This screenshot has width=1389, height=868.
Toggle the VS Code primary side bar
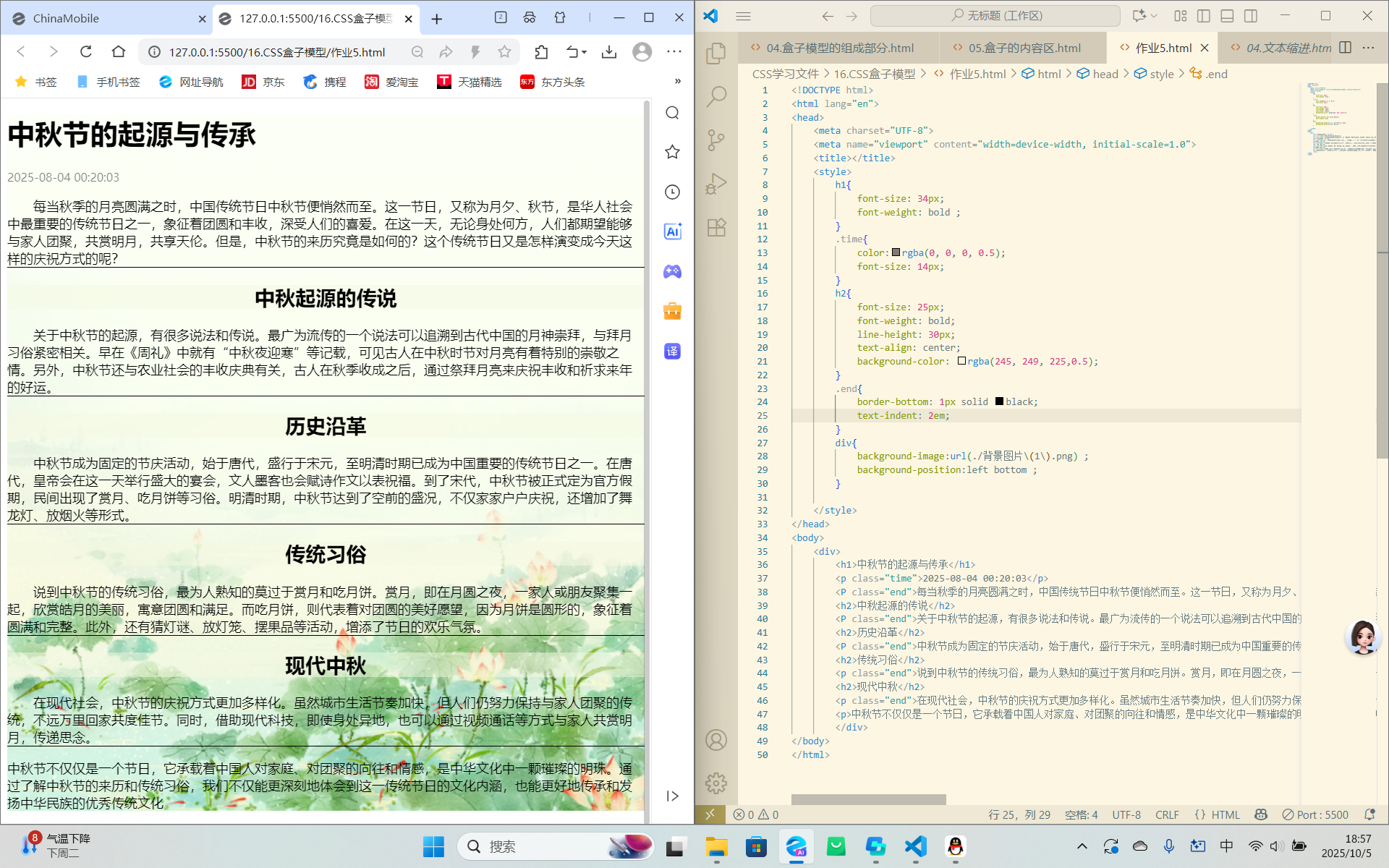pos(1204,16)
